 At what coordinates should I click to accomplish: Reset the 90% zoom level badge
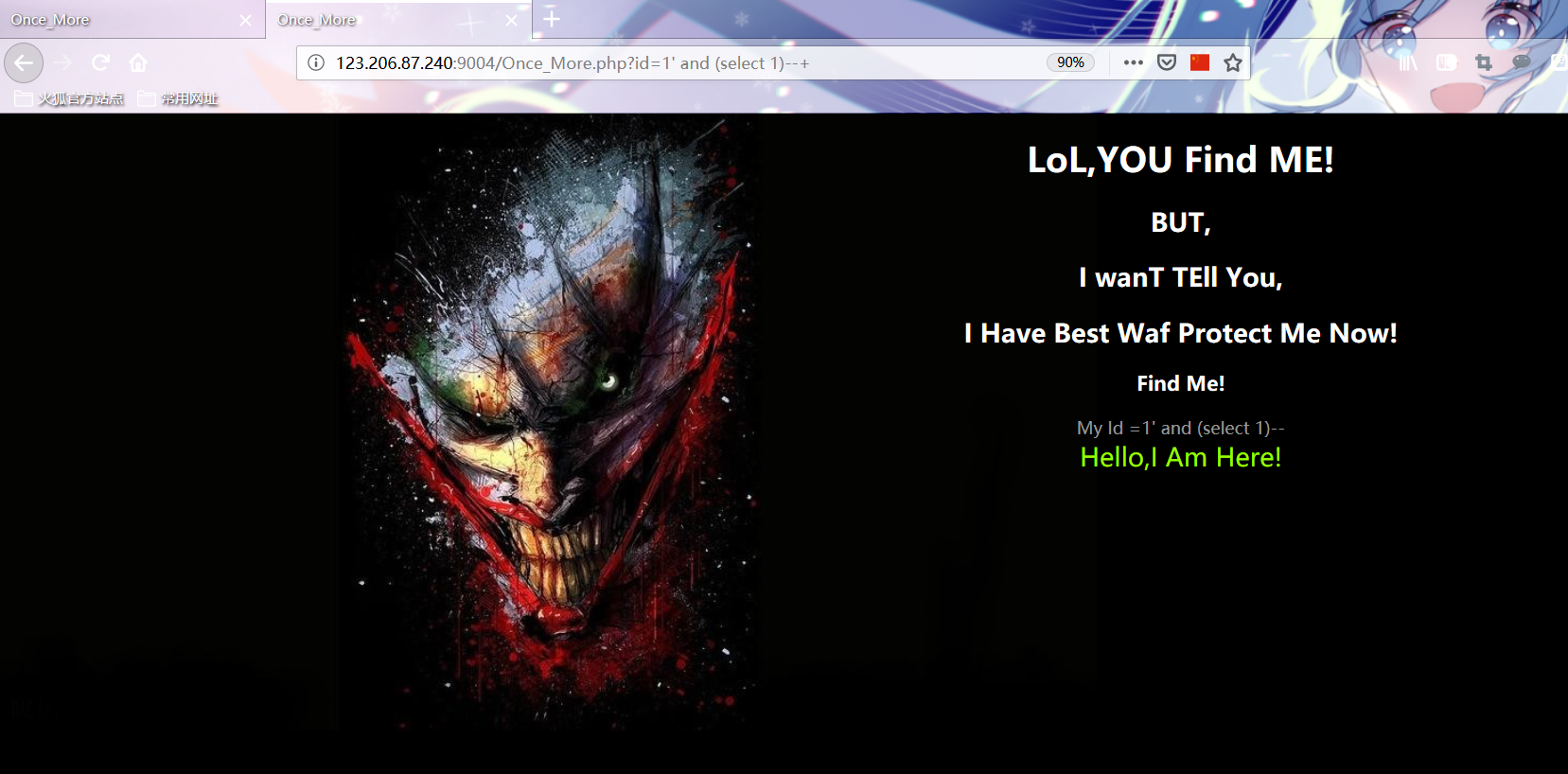point(1070,62)
